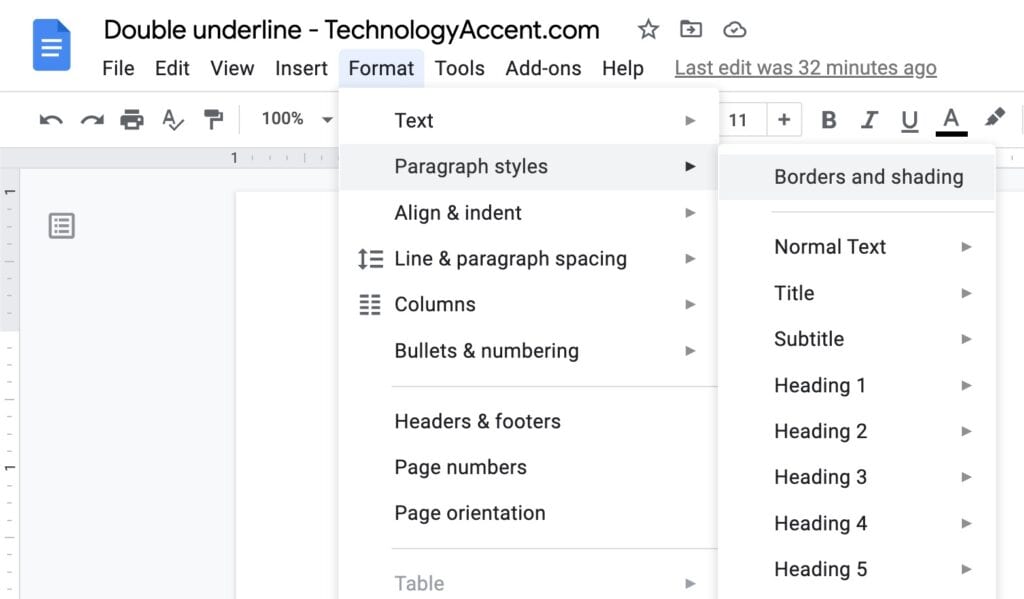Open the move to folder icon
The image size is (1024, 599).
click(x=691, y=29)
